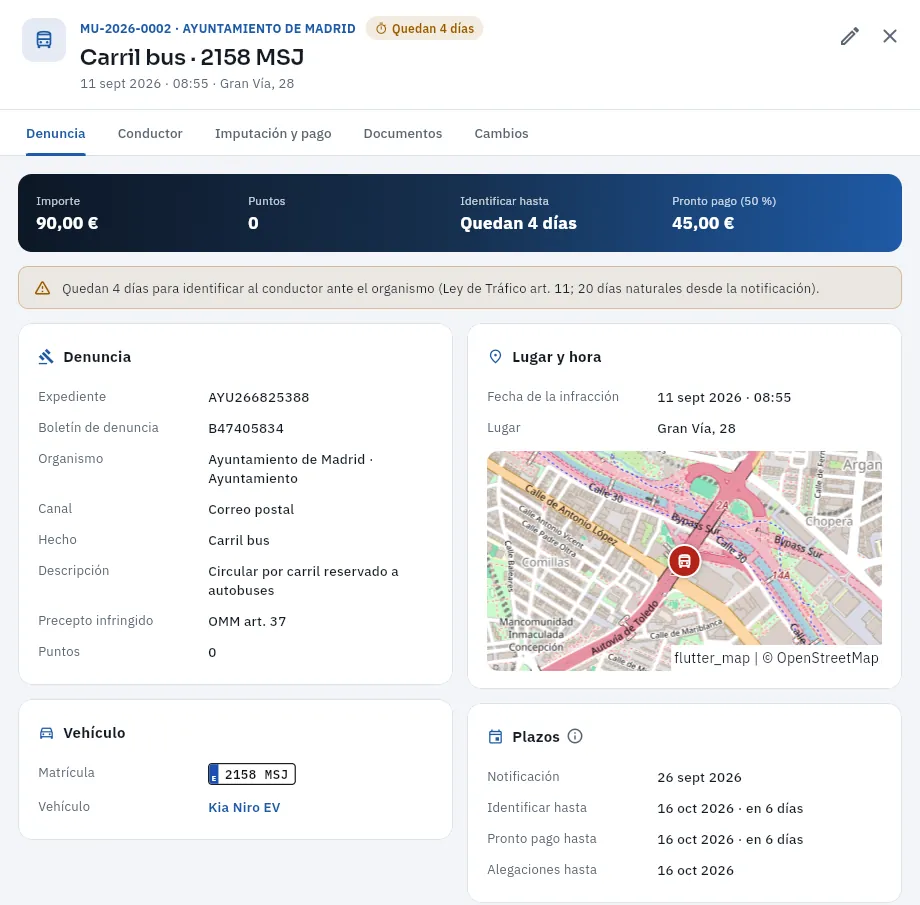Close the fine detail panel
Viewport: 920px width, 905px height.
tap(889, 36)
